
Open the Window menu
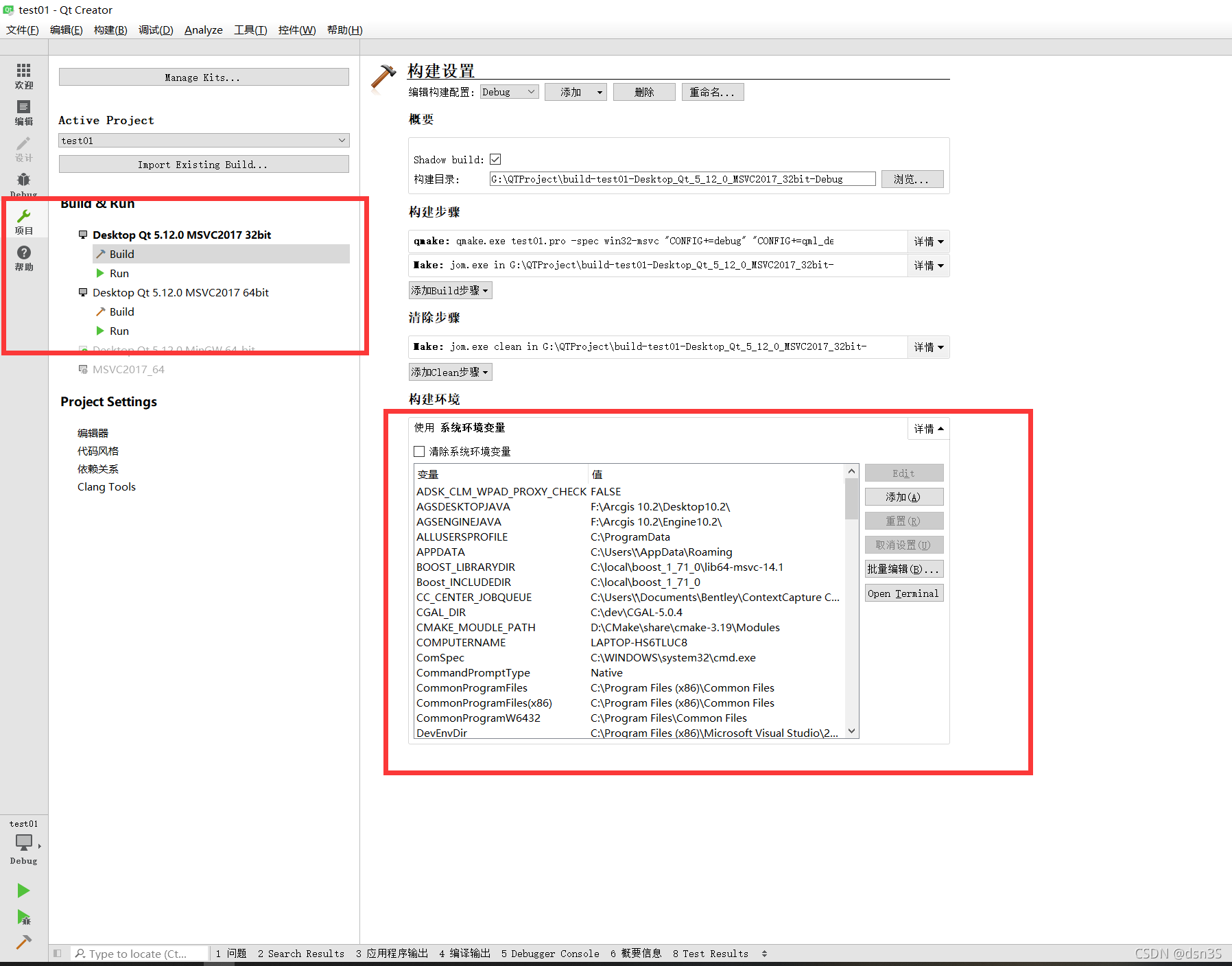pyautogui.click(x=297, y=30)
